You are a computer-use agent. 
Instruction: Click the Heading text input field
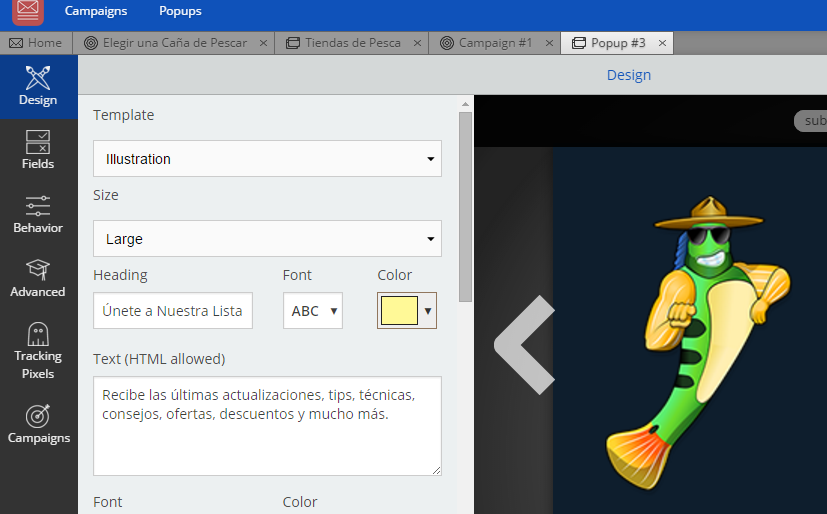click(x=173, y=311)
